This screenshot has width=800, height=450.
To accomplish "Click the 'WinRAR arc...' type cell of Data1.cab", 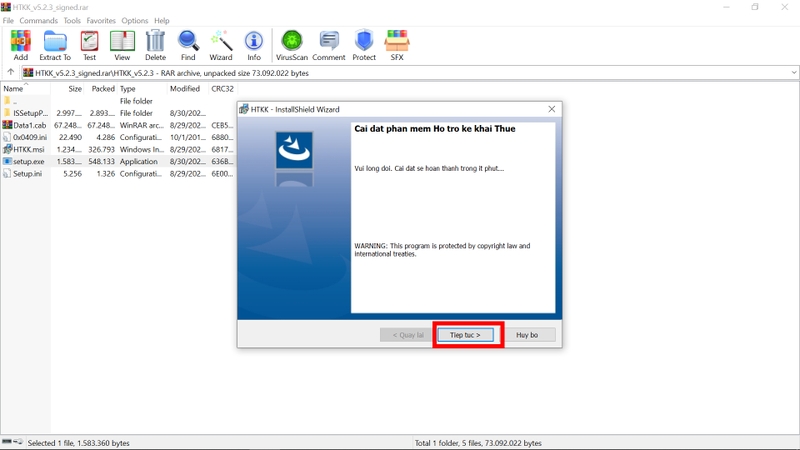I will point(141,125).
